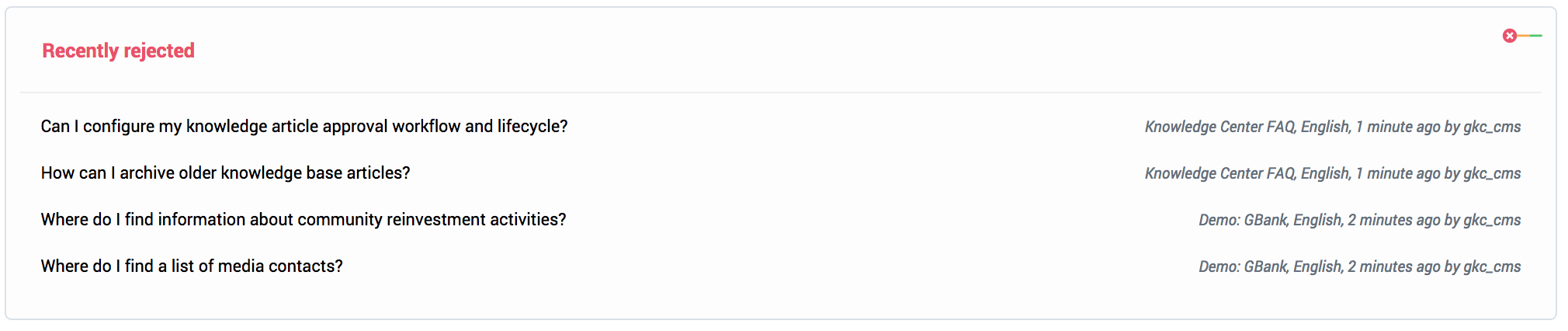
Task: Click the red rejected X status icon
Action: coord(1509,36)
